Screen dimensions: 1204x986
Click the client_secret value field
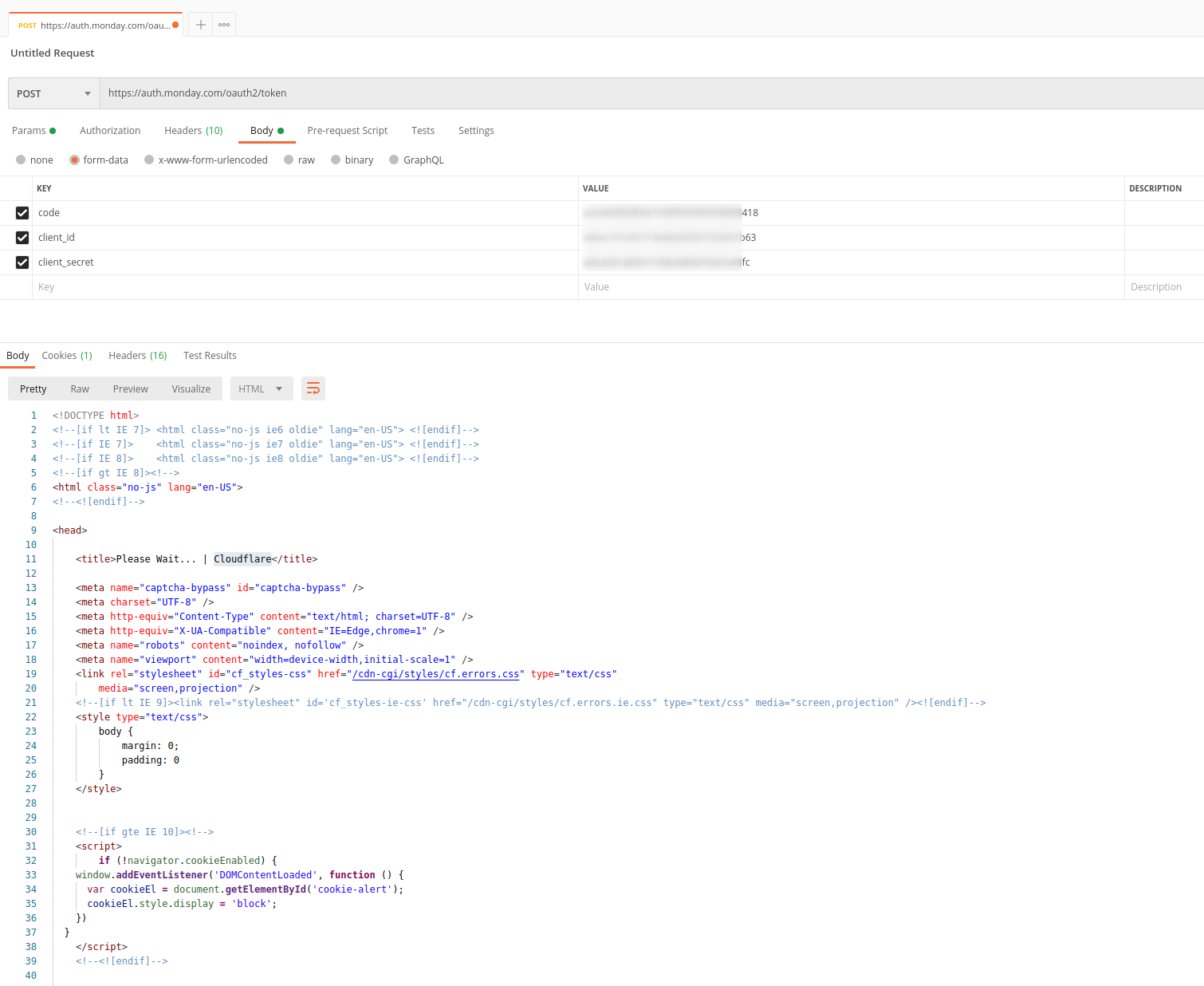coord(852,262)
